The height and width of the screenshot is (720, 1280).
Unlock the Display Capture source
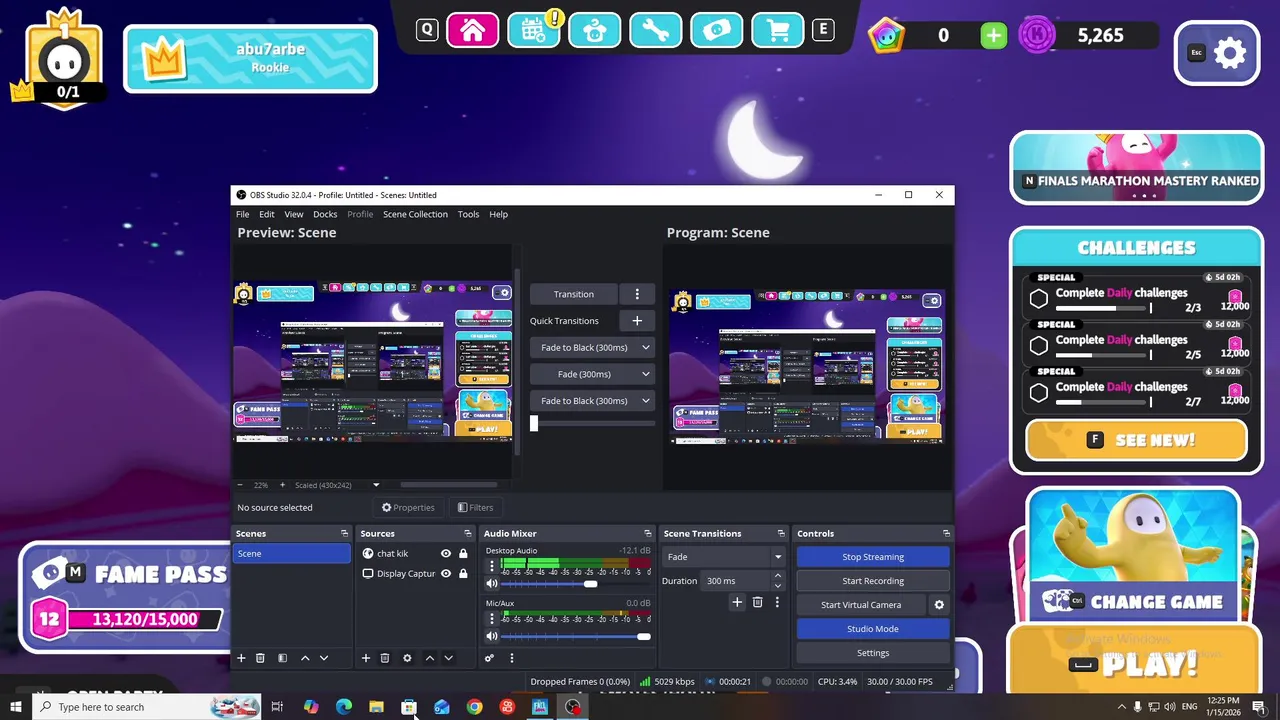tap(463, 574)
